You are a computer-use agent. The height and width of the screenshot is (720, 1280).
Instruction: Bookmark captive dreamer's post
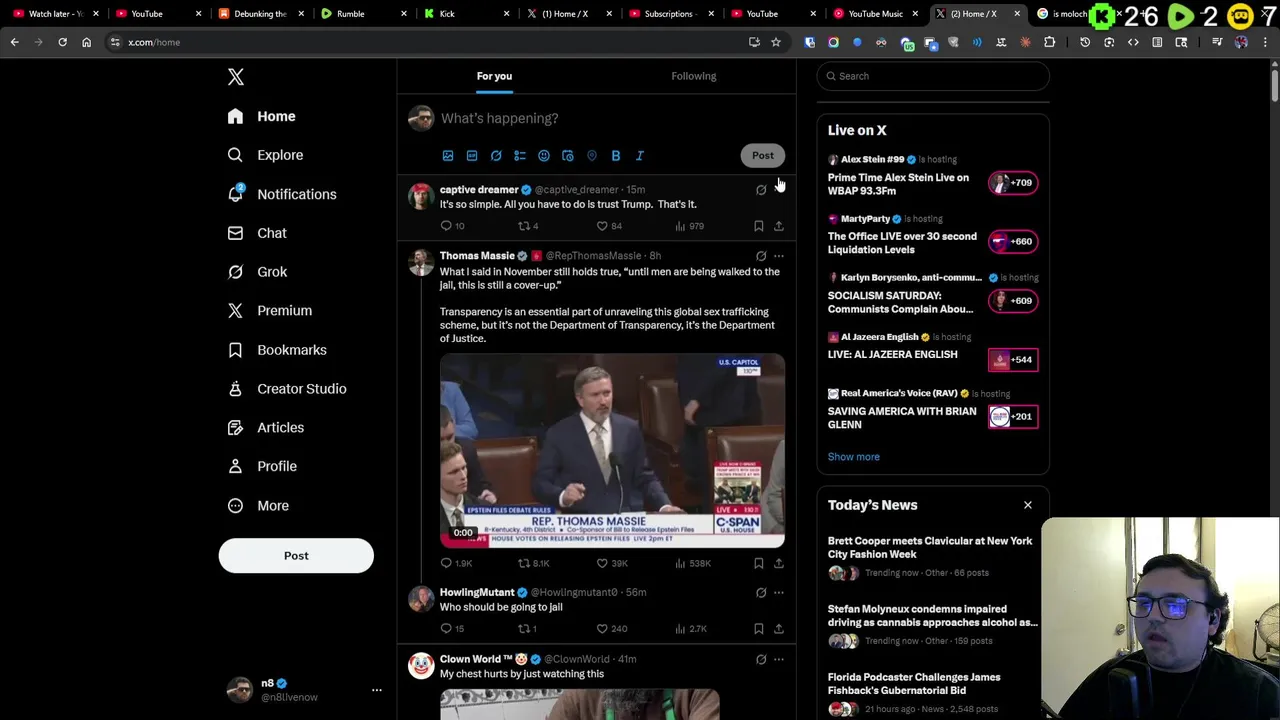coord(759,226)
